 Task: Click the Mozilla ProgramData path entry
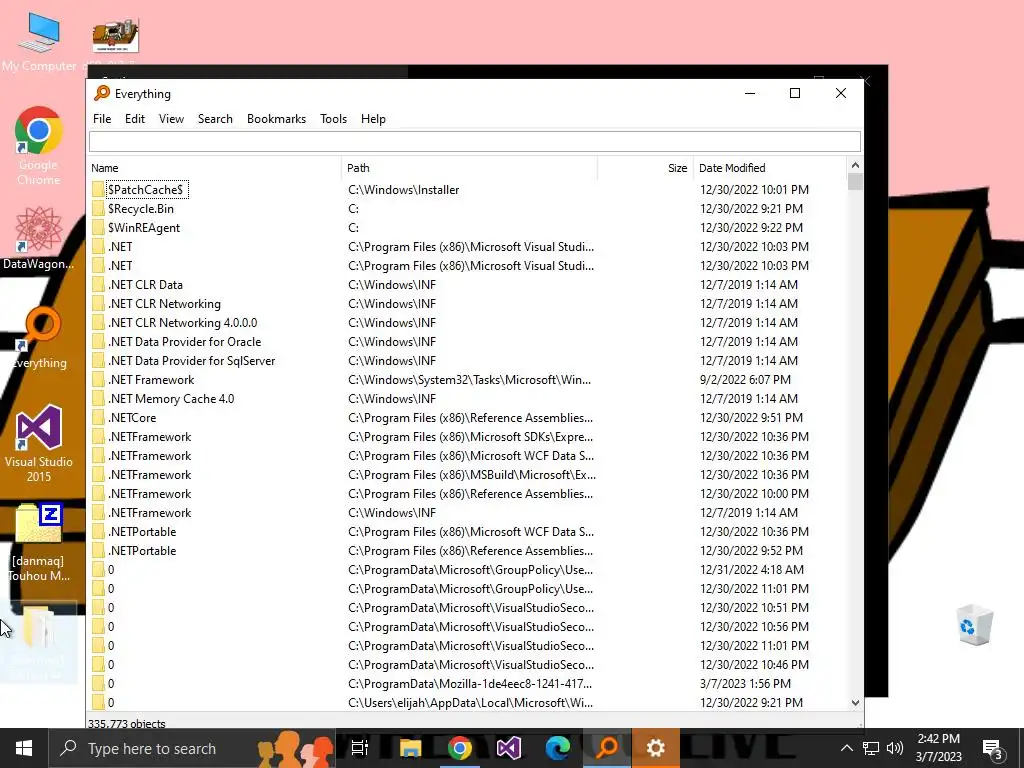coord(470,684)
